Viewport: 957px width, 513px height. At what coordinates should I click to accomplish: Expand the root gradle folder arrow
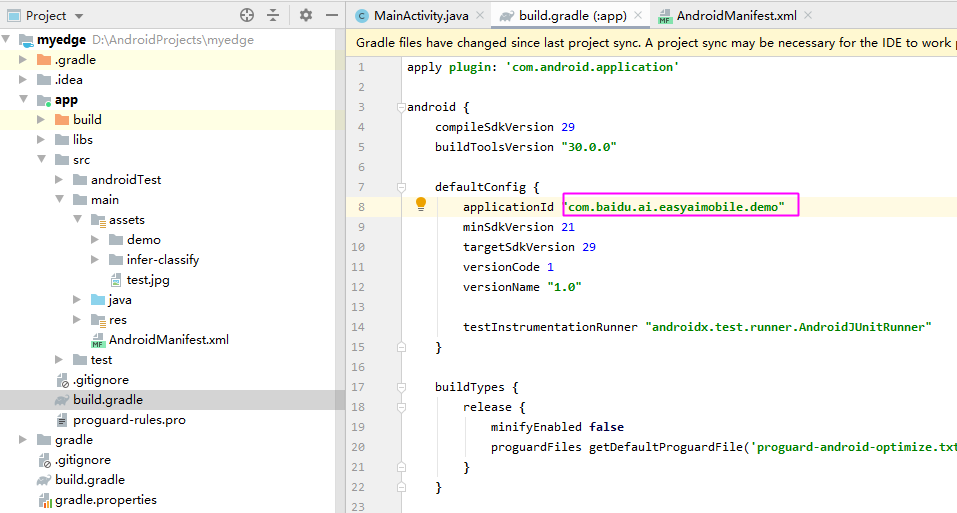23,440
